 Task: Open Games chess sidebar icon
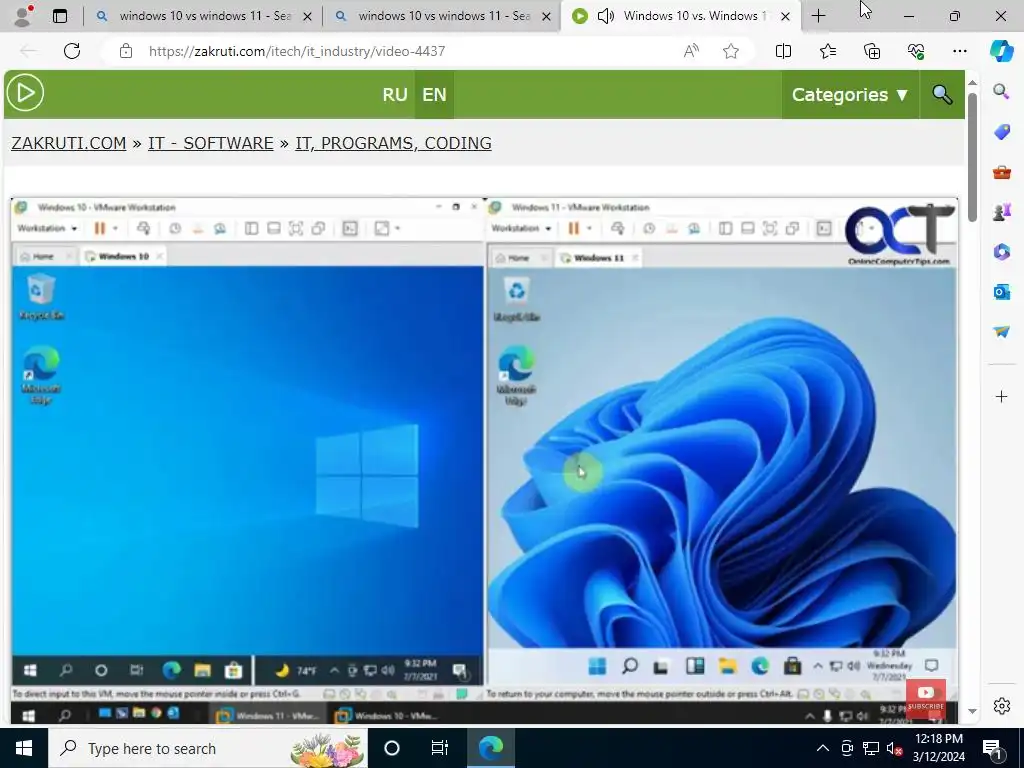pyautogui.click(x=1001, y=212)
